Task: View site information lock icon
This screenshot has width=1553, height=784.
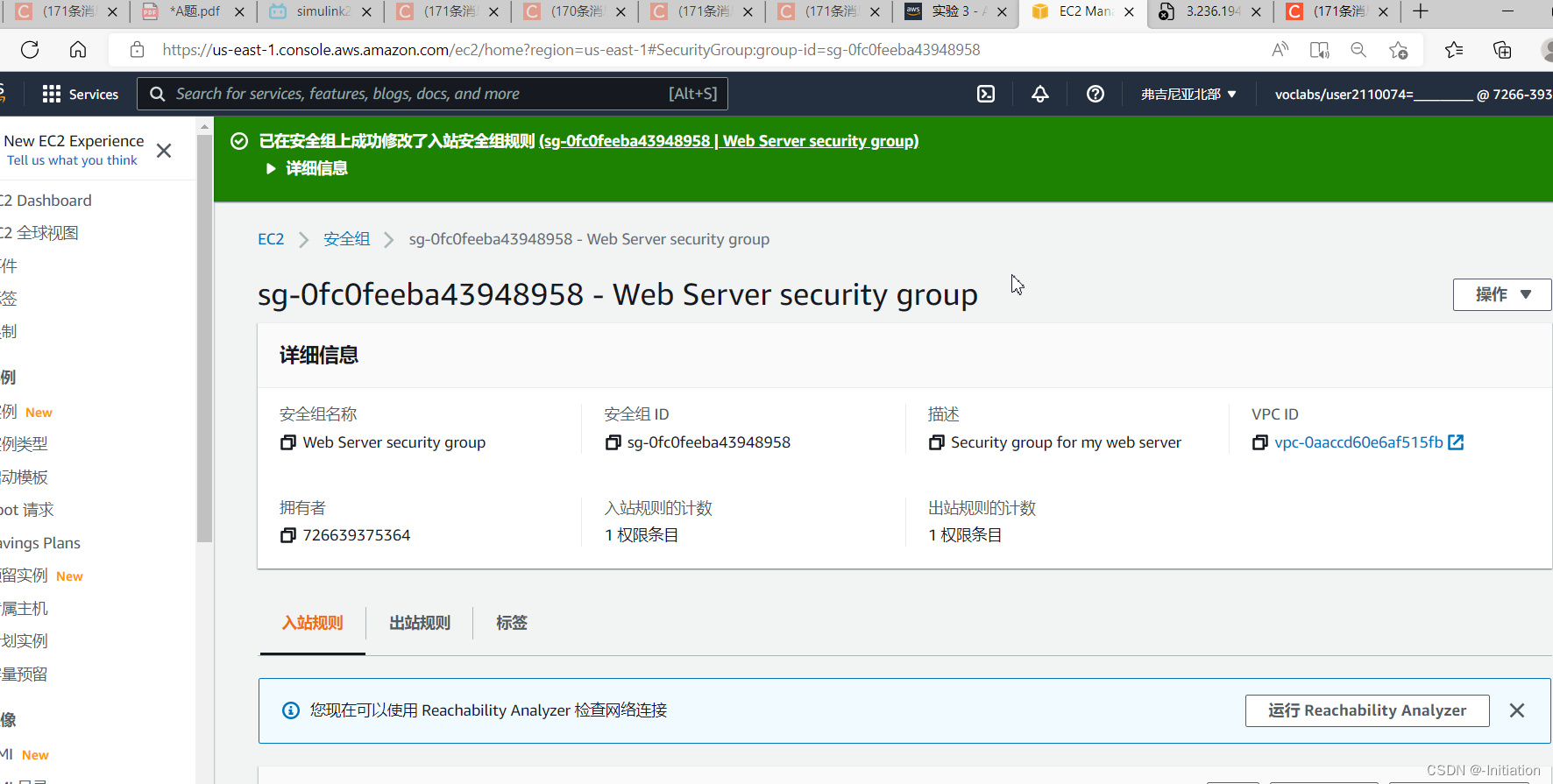Action: pyautogui.click(x=137, y=50)
